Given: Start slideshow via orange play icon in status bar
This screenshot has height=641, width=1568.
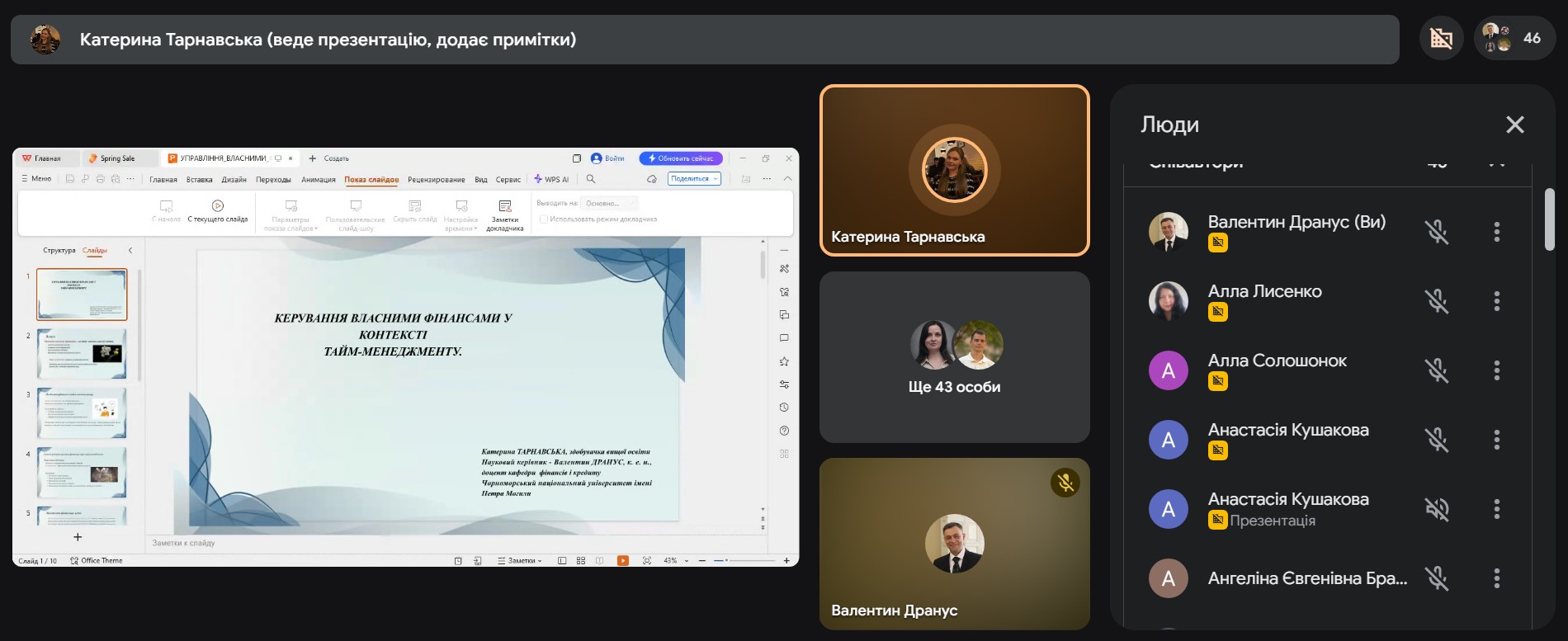Looking at the screenshot, I should [x=623, y=561].
